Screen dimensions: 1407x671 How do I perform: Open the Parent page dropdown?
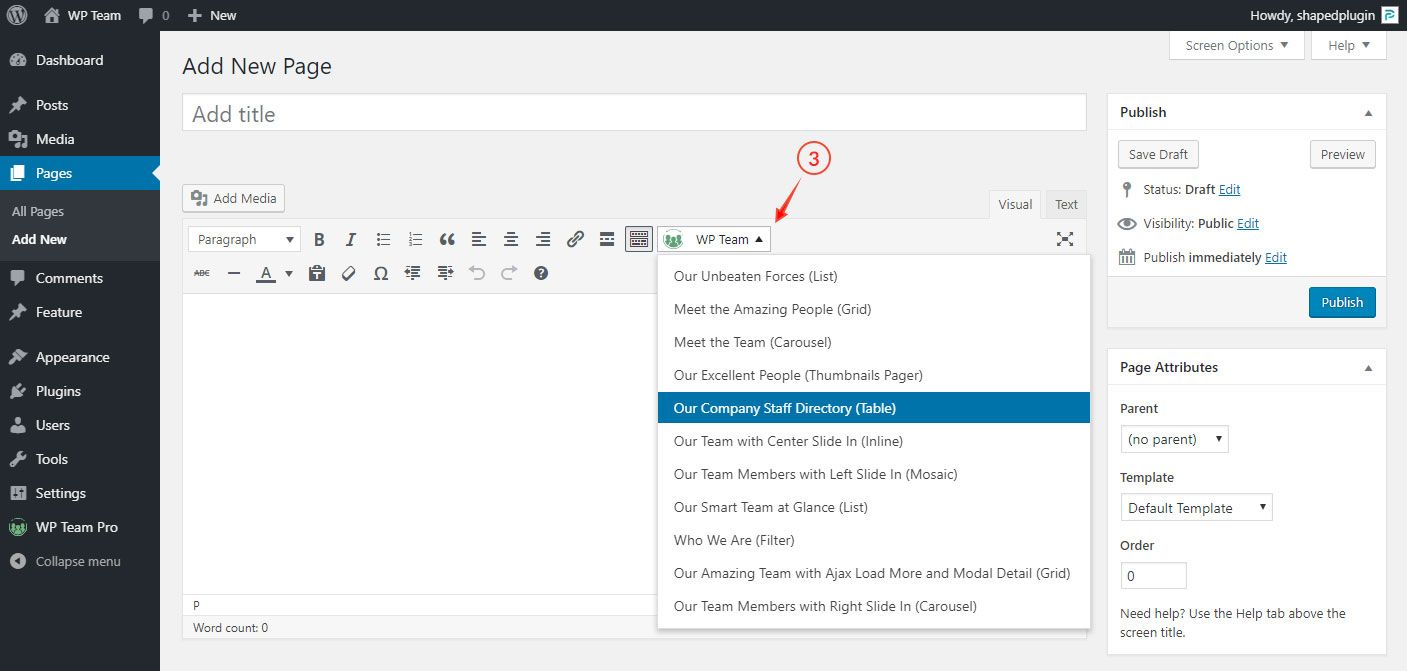point(1174,439)
